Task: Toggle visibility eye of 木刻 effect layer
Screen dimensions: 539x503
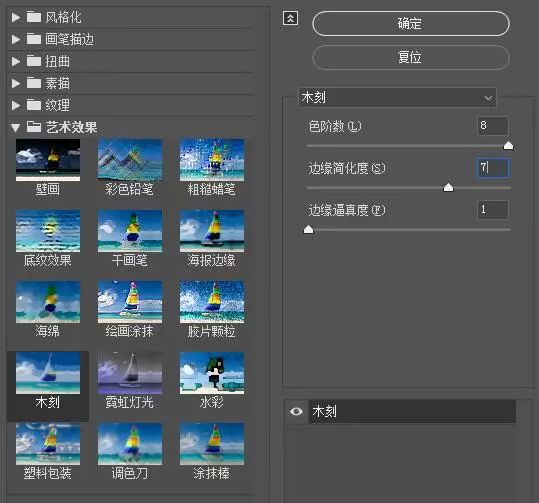Action: click(x=296, y=411)
